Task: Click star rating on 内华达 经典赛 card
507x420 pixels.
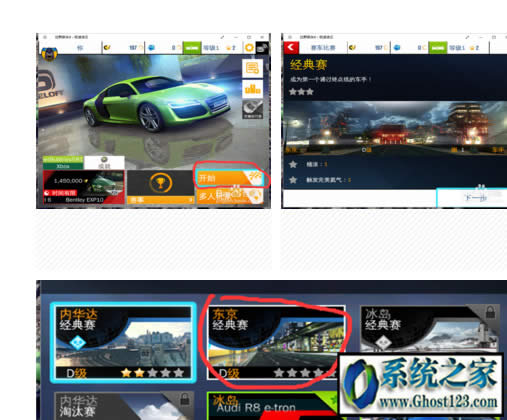Action: pos(152,373)
